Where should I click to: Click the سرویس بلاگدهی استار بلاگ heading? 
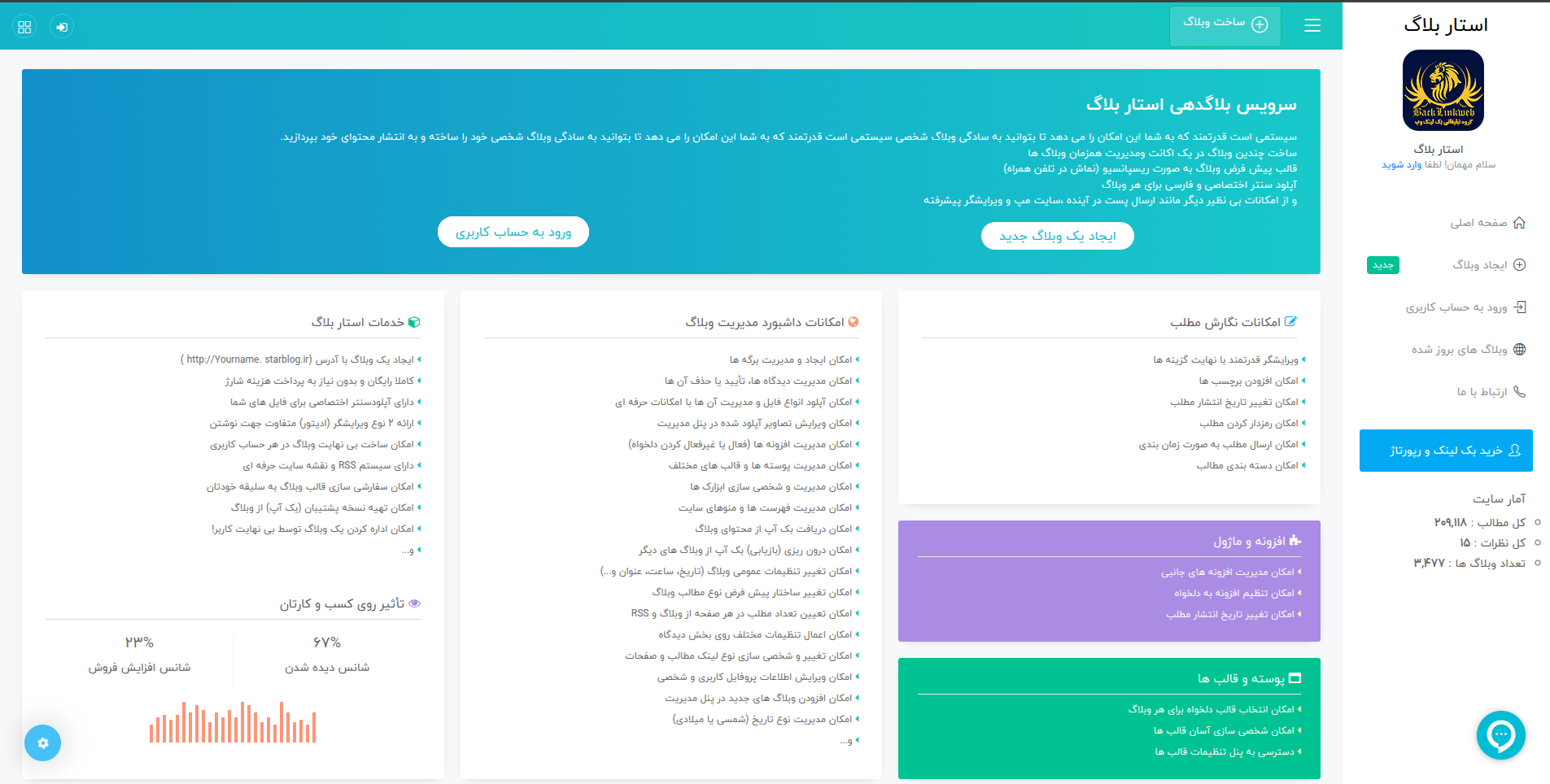pos(1191,104)
